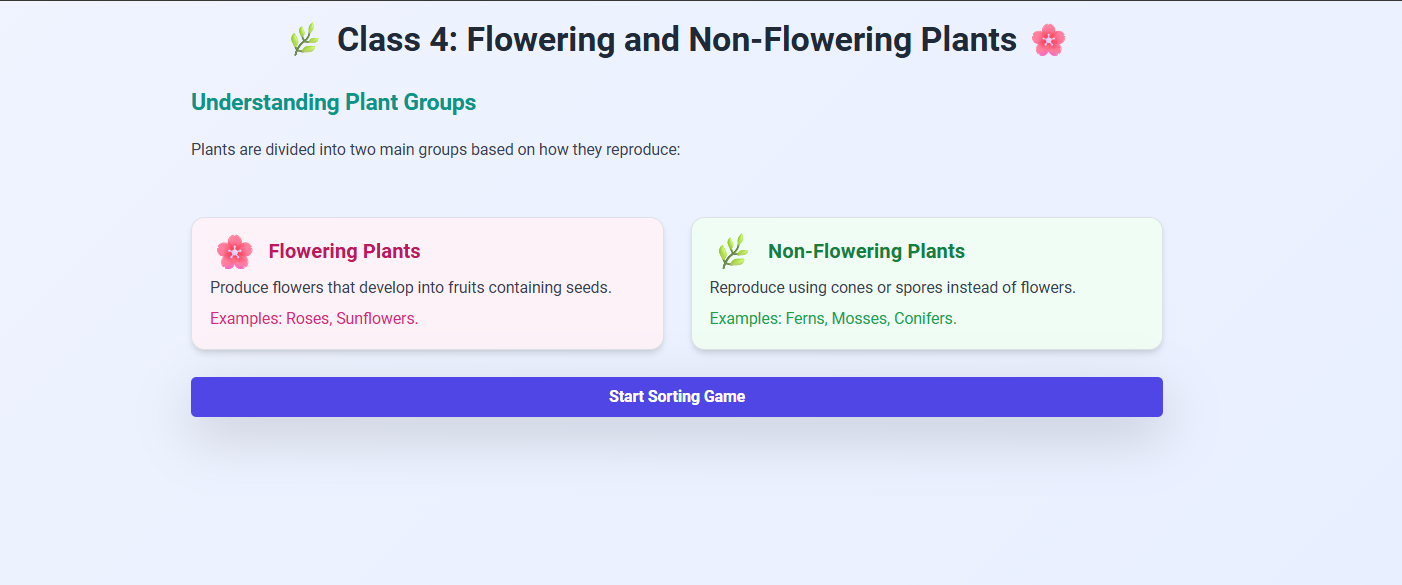Select the pink Flowering Plants card heading

pyautogui.click(x=344, y=251)
